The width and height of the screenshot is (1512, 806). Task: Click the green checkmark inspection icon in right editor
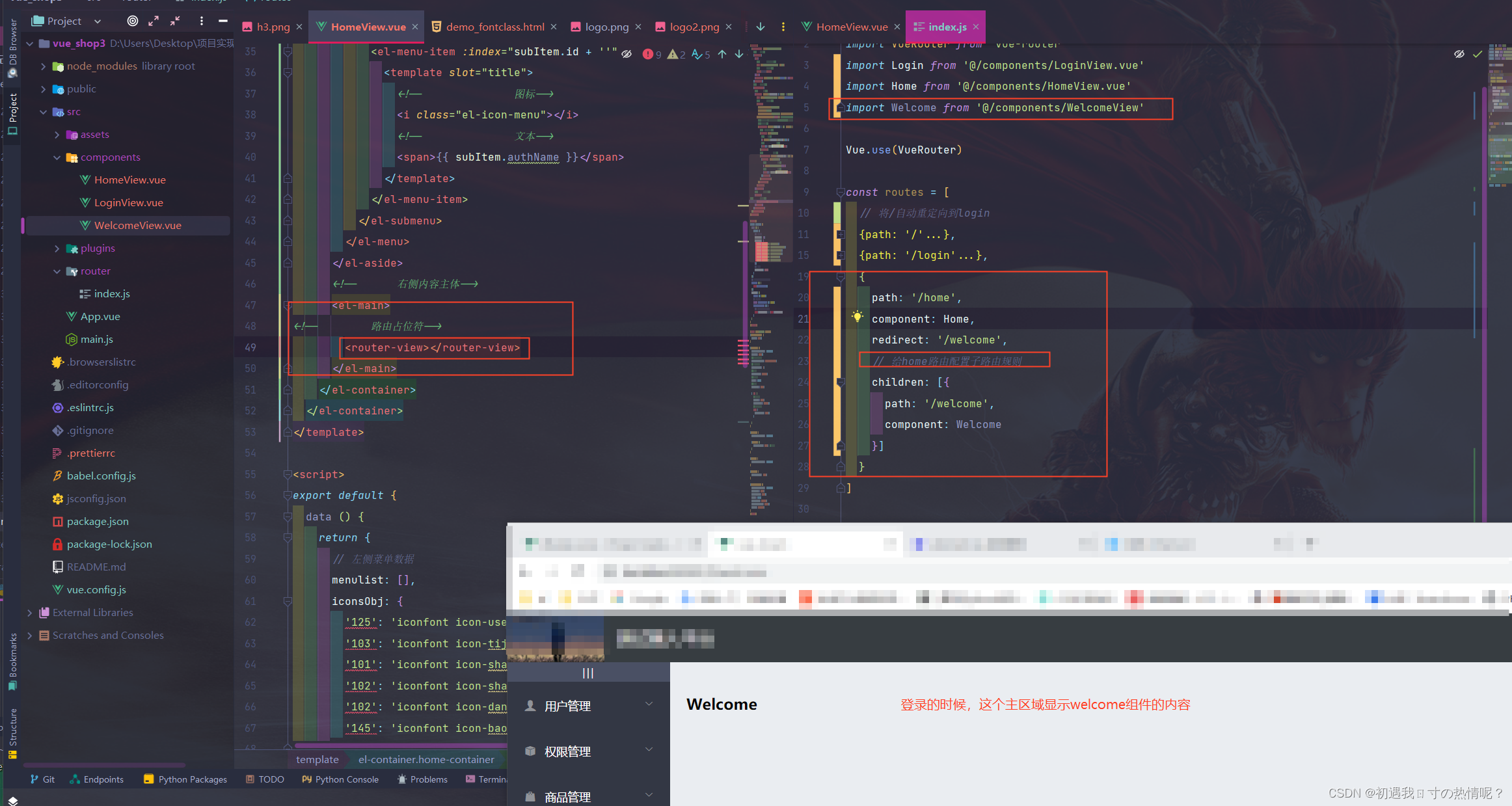(x=1478, y=54)
